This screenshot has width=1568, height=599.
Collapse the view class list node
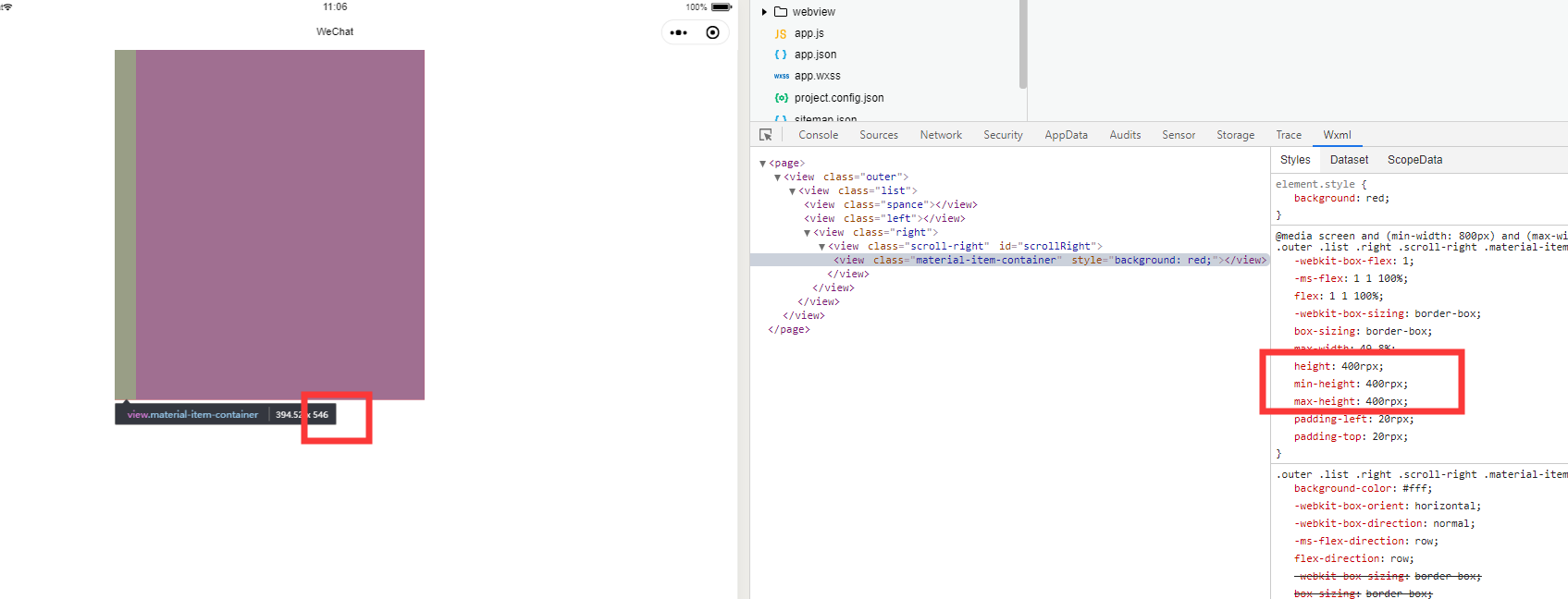[793, 191]
